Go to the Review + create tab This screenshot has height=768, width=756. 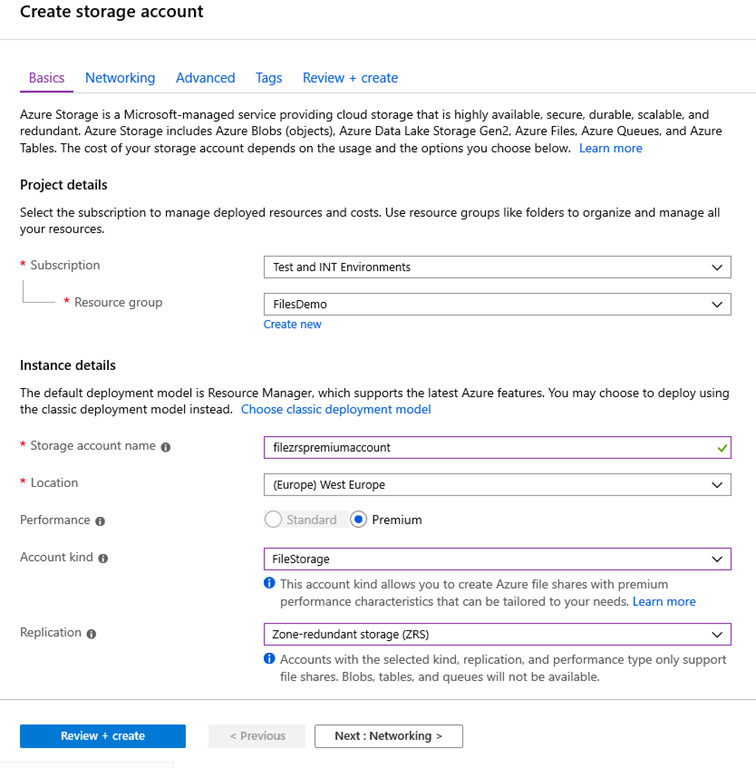[x=350, y=78]
